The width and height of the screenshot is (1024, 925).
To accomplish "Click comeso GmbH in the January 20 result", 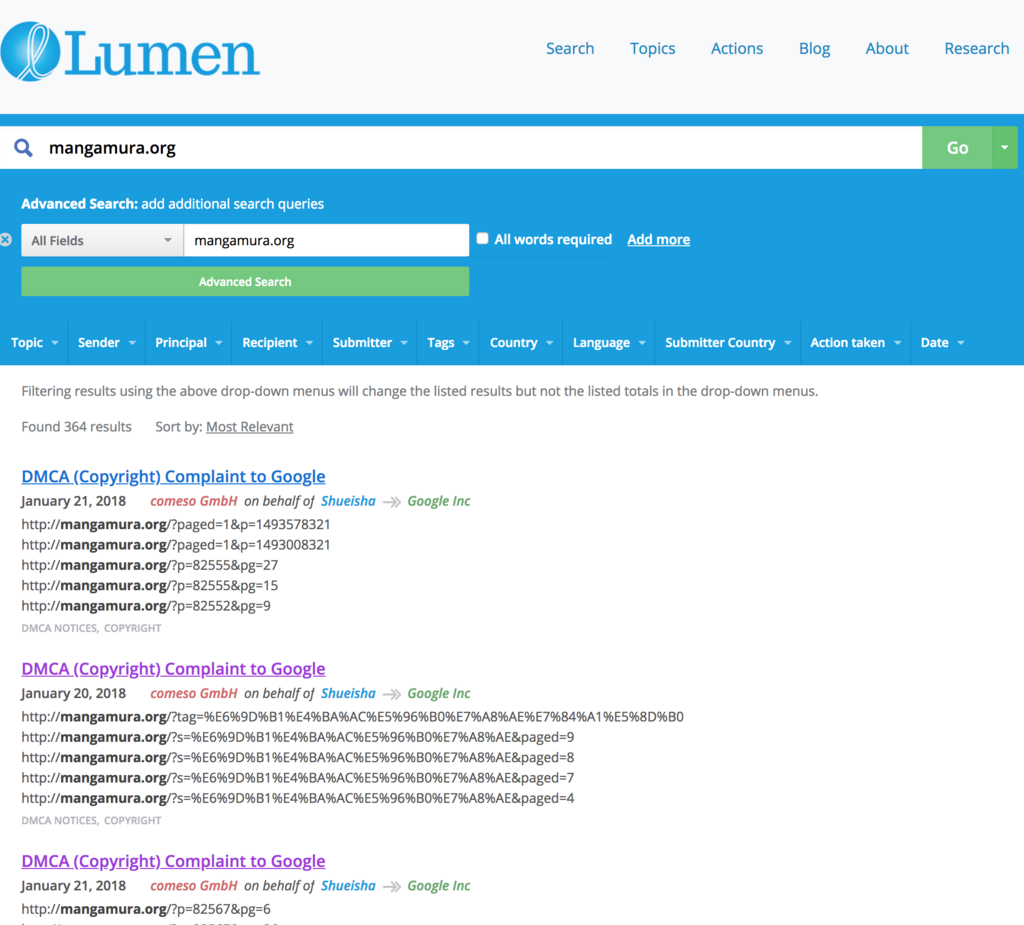I will point(194,693).
